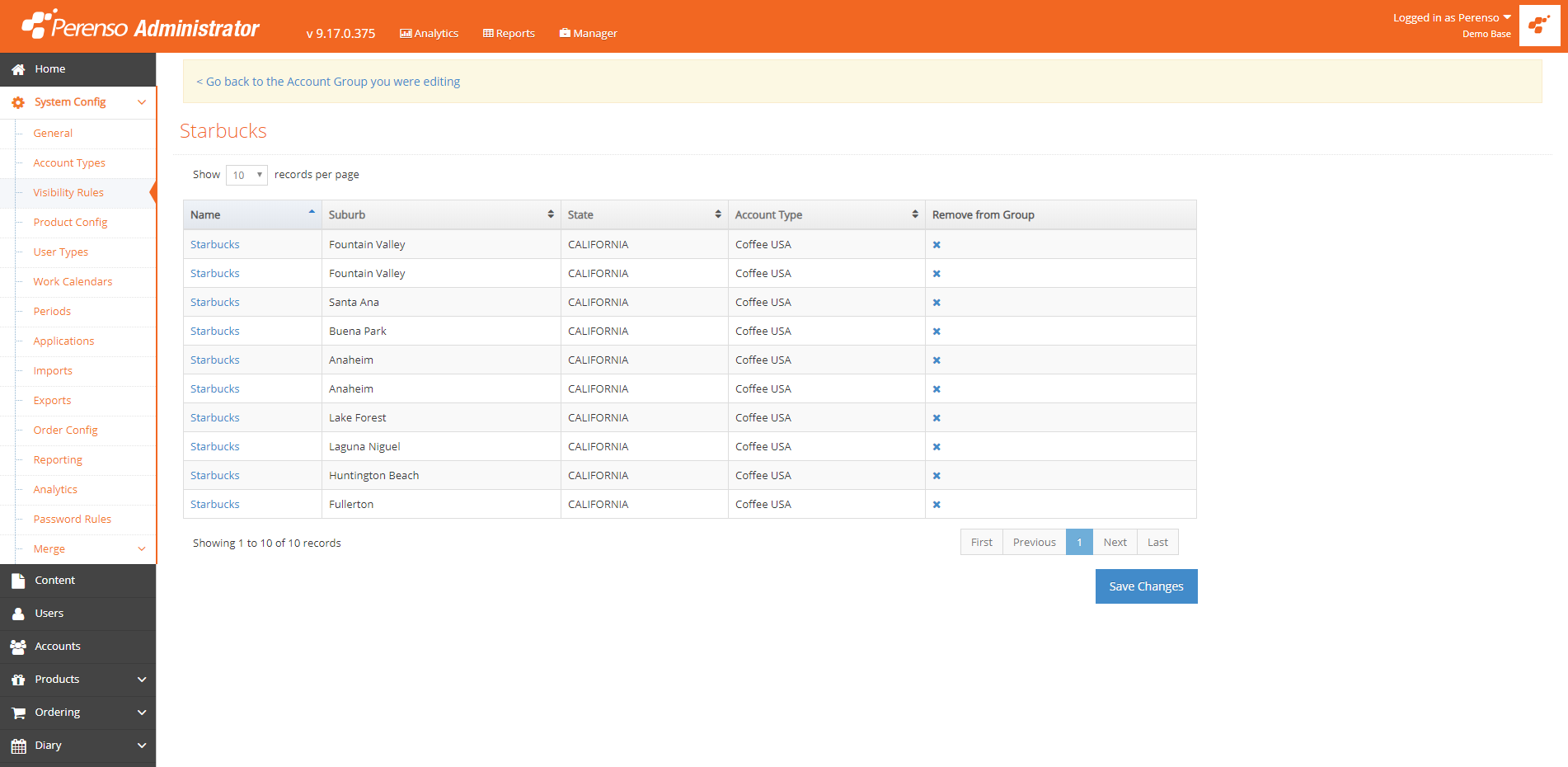Open Analytics in top navigation
Screen dimensions: 1568x767
tap(429, 34)
